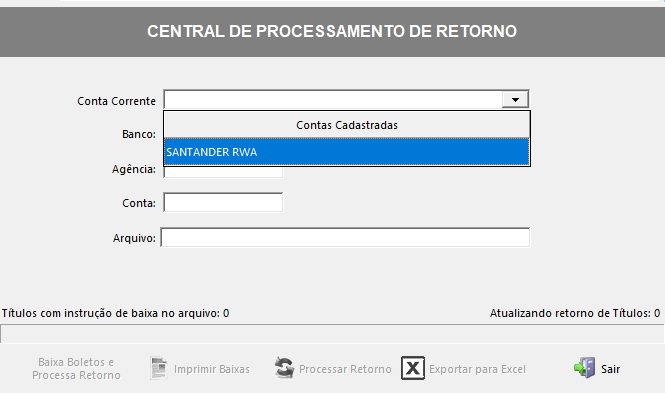Open the Conta Corrente dropdown arrow
The height and width of the screenshot is (393, 665).
coord(515,100)
